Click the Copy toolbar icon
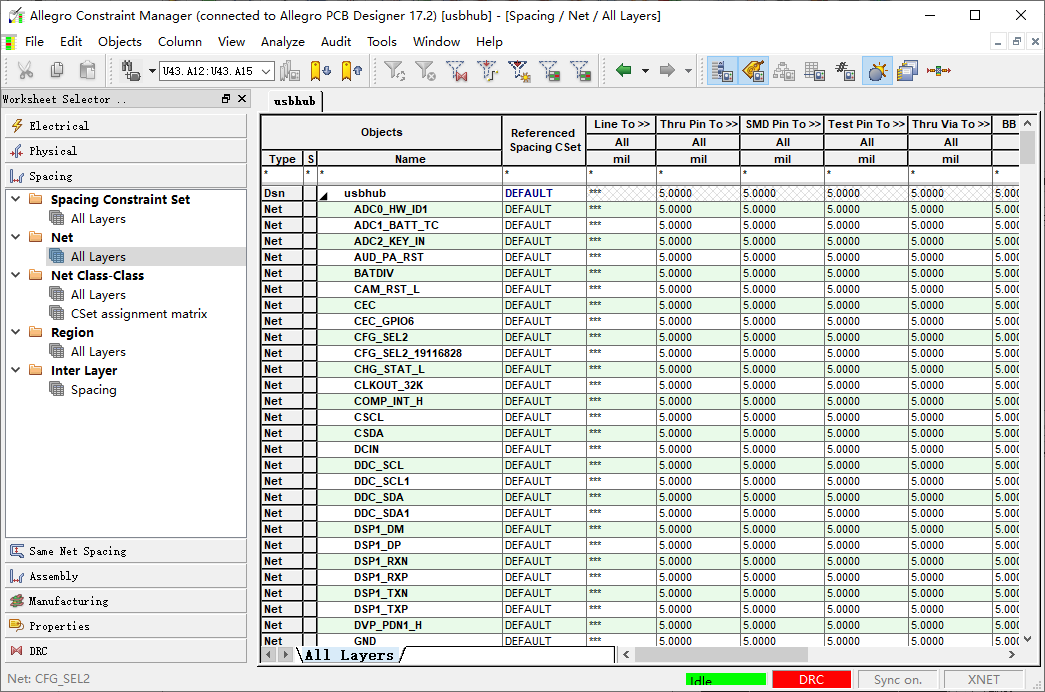The height and width of the screenshot is (692, 1045). click(57, 70)
